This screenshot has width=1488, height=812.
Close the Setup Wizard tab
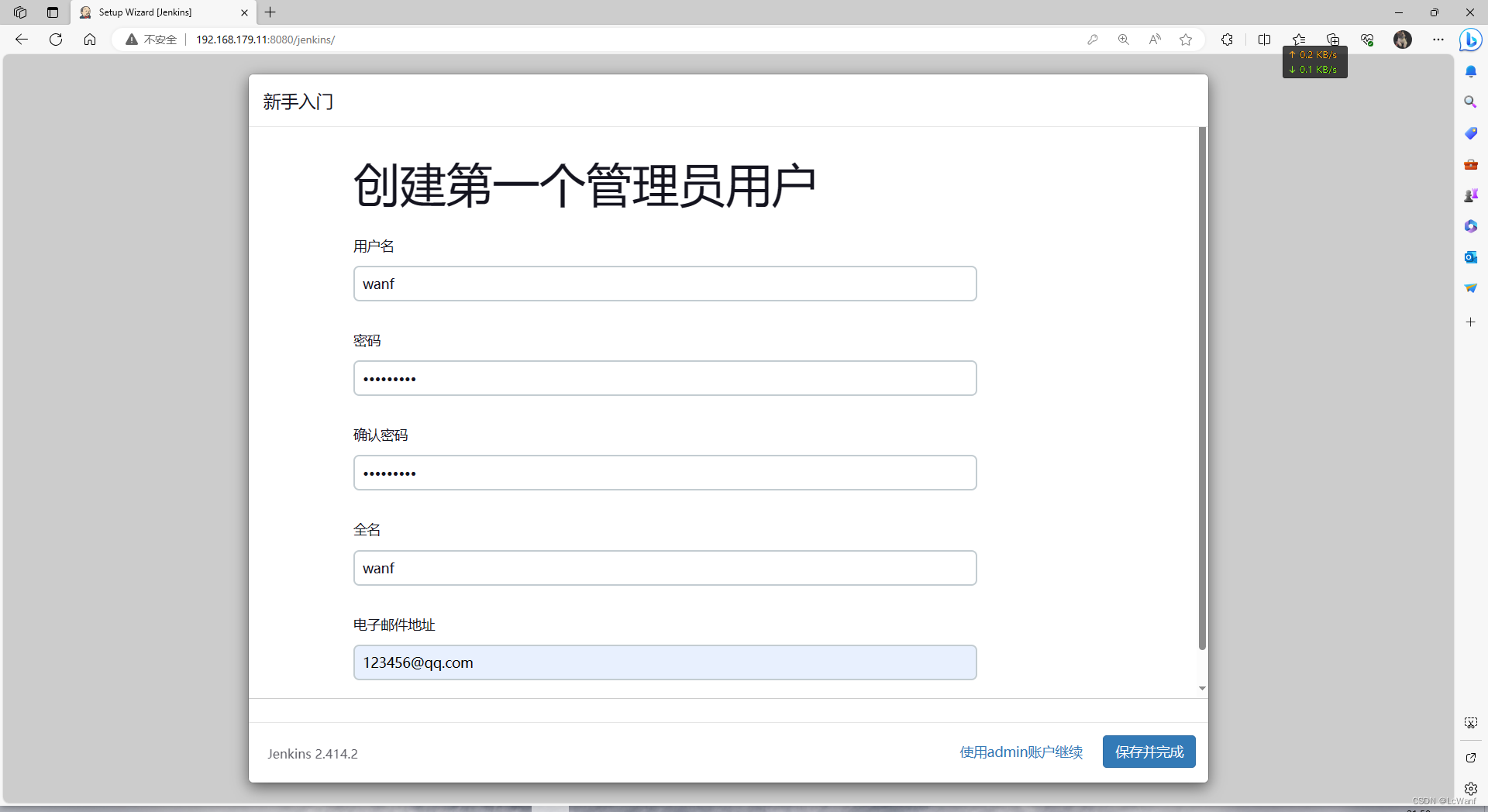click(x=244, y=12)
